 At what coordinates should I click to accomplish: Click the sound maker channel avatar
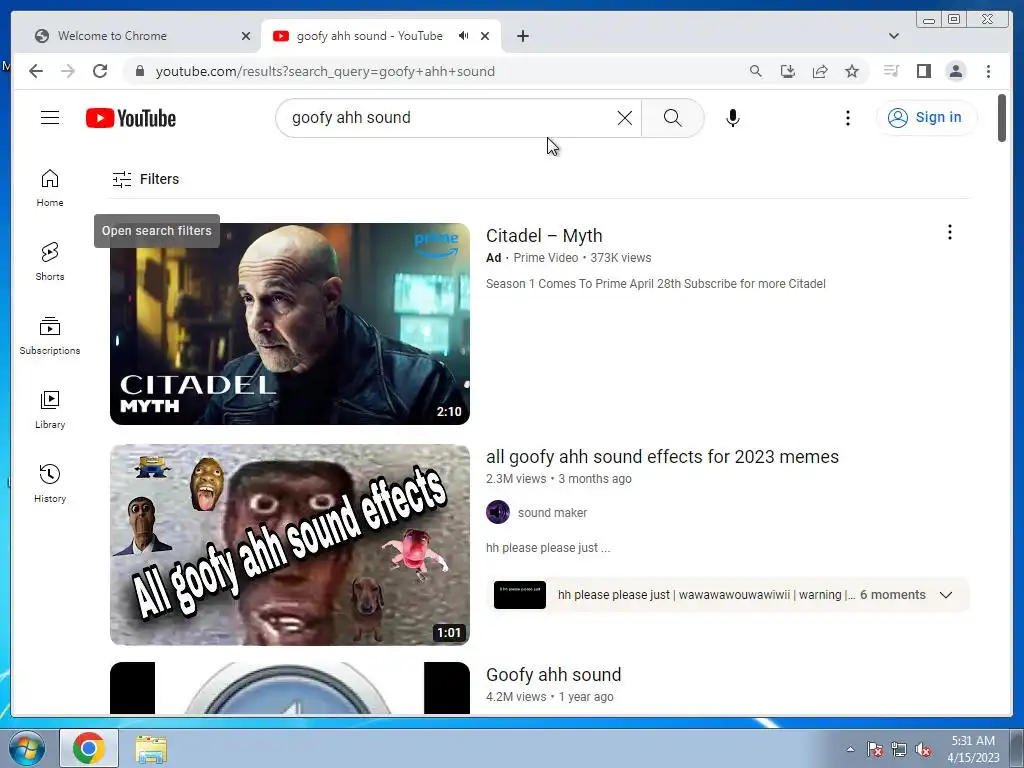tap(498, 512)
